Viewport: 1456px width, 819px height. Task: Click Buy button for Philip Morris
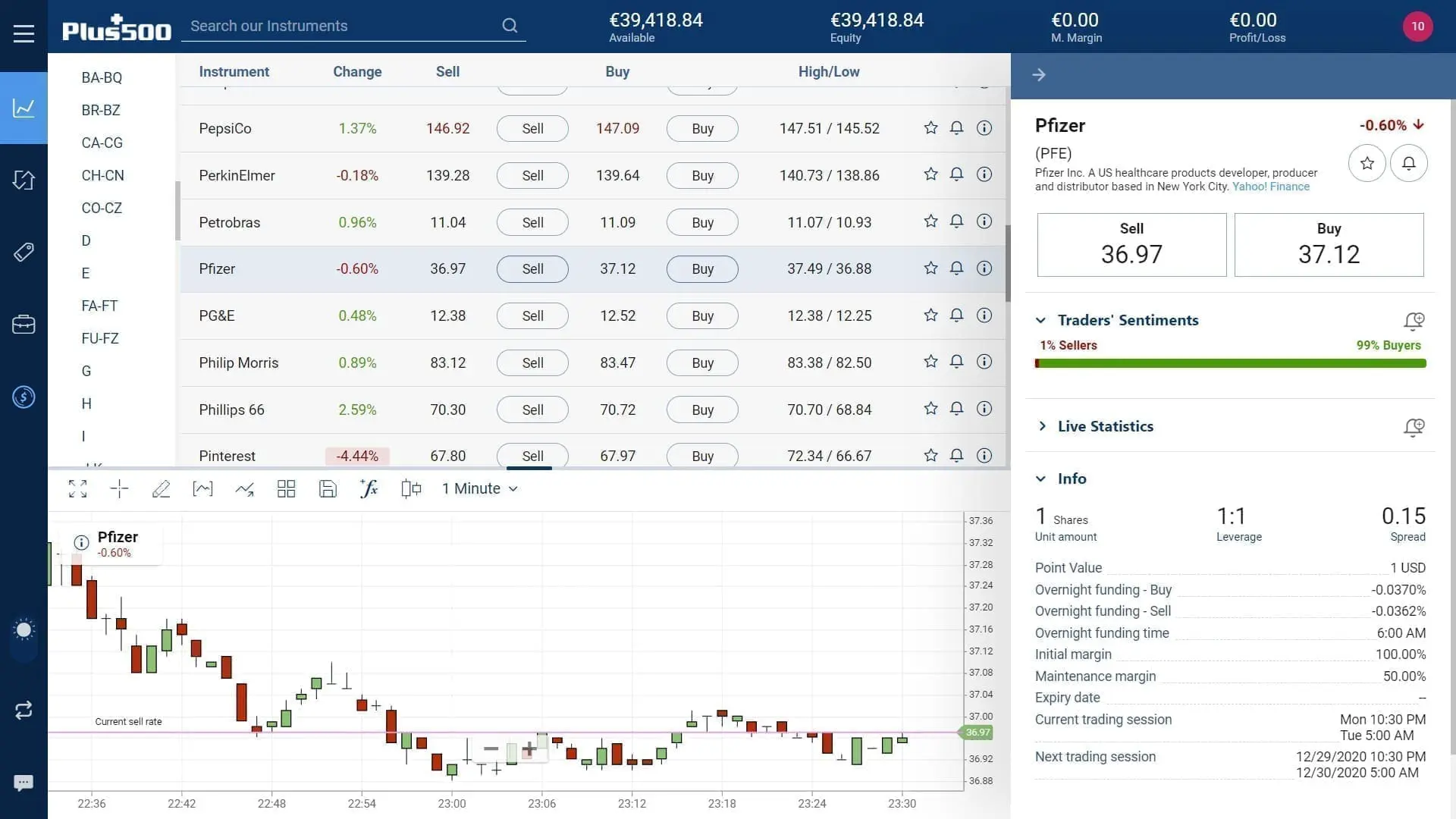pyautogui.click(x=702, y=362)
